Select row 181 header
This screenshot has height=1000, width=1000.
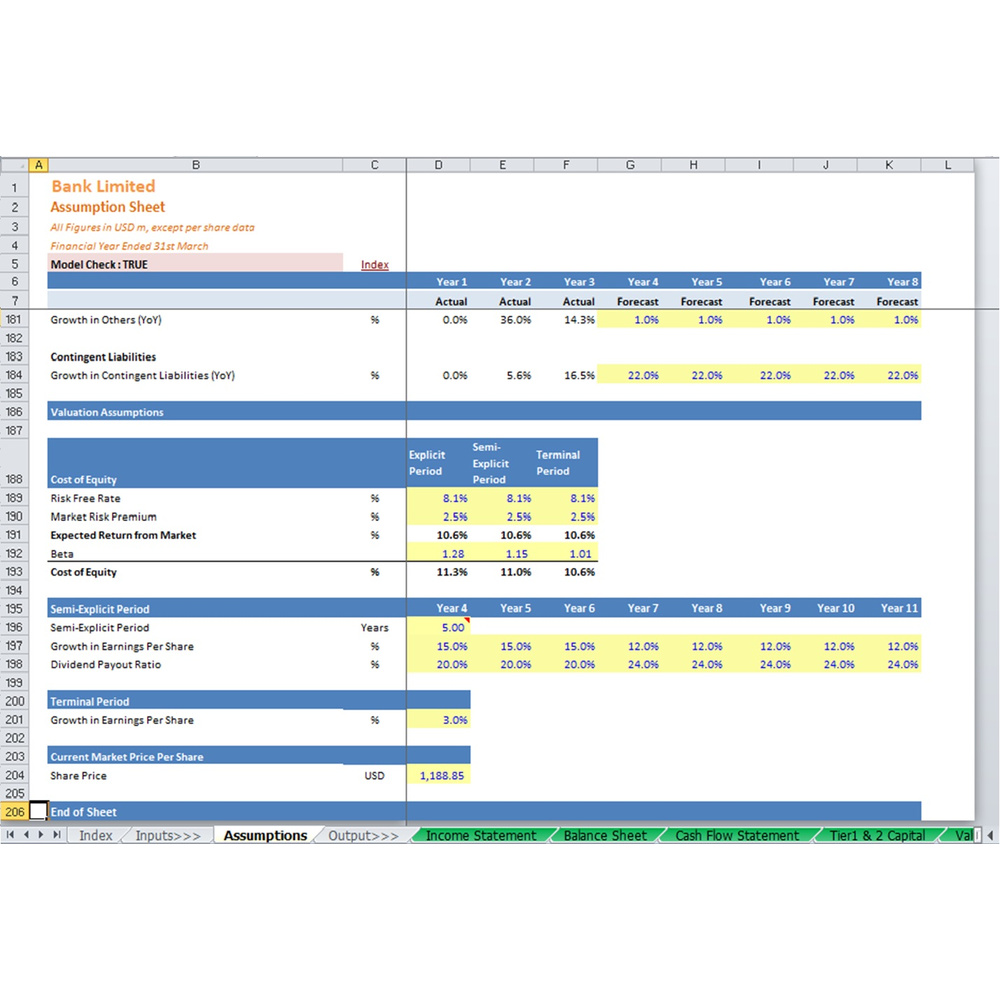point(14,320)
